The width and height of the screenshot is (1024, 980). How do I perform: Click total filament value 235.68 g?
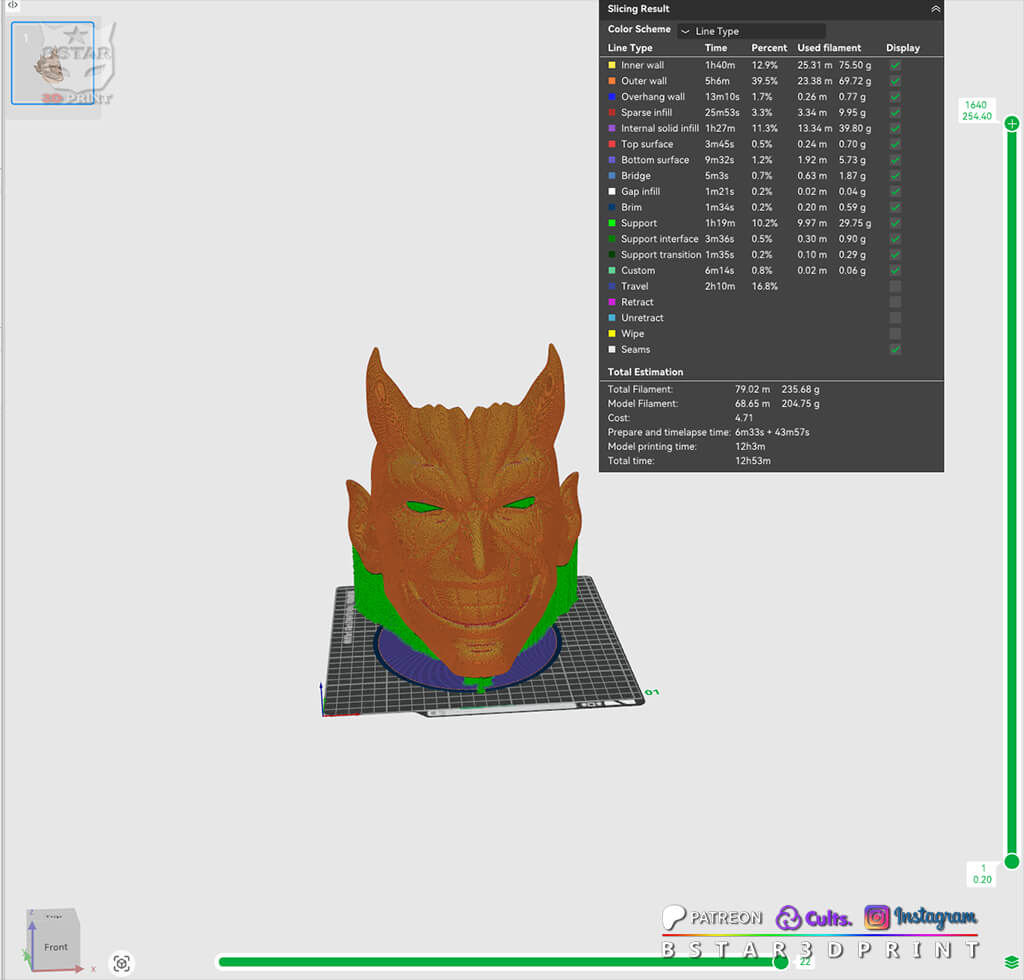(800, 389)
